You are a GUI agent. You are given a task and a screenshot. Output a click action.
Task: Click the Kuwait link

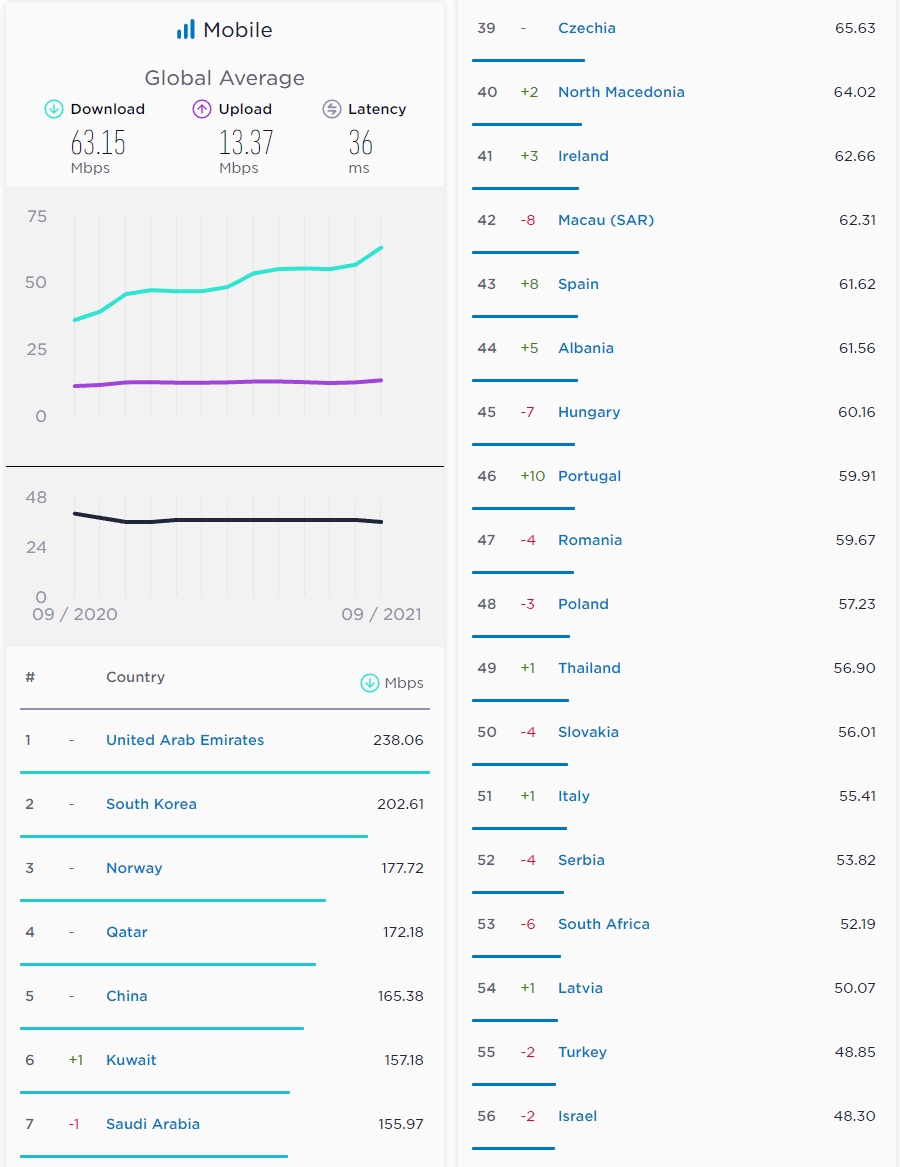(x=131, y=1060)
